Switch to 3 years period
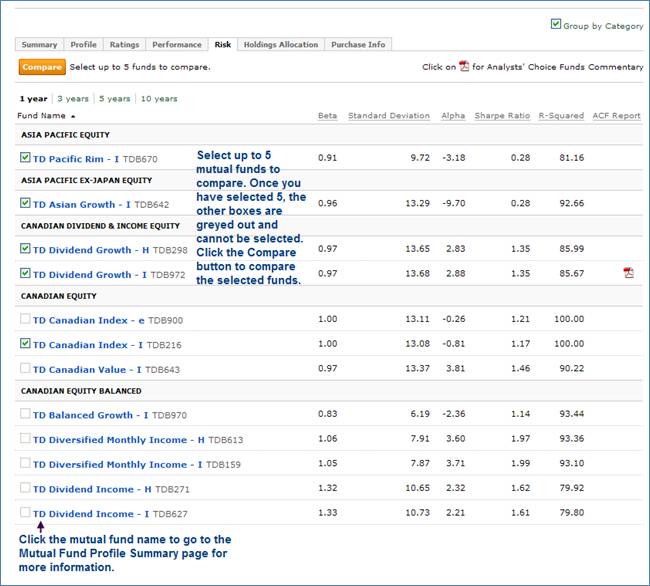 point(73,99)
